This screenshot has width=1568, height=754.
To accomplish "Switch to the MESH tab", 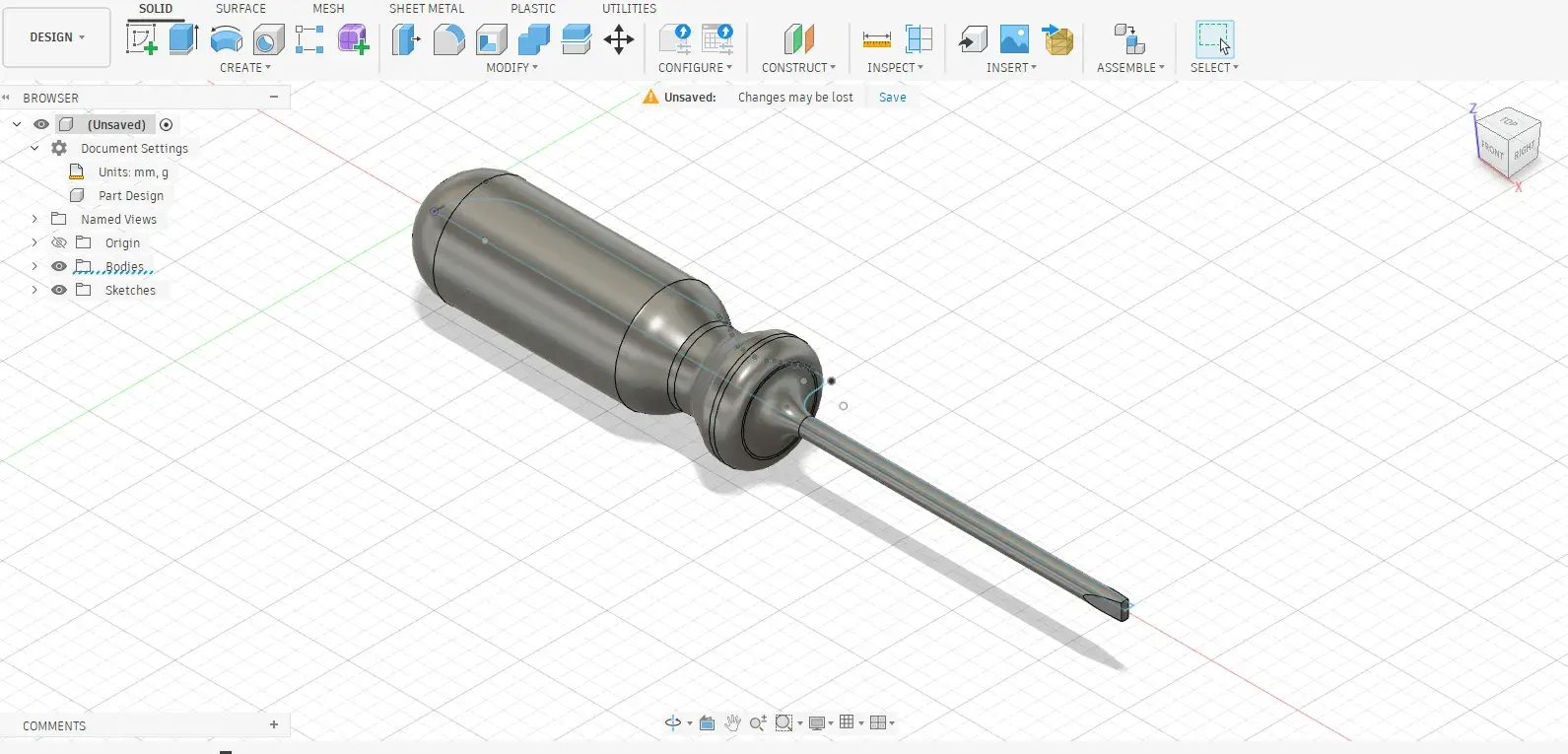I will point(329,9).
